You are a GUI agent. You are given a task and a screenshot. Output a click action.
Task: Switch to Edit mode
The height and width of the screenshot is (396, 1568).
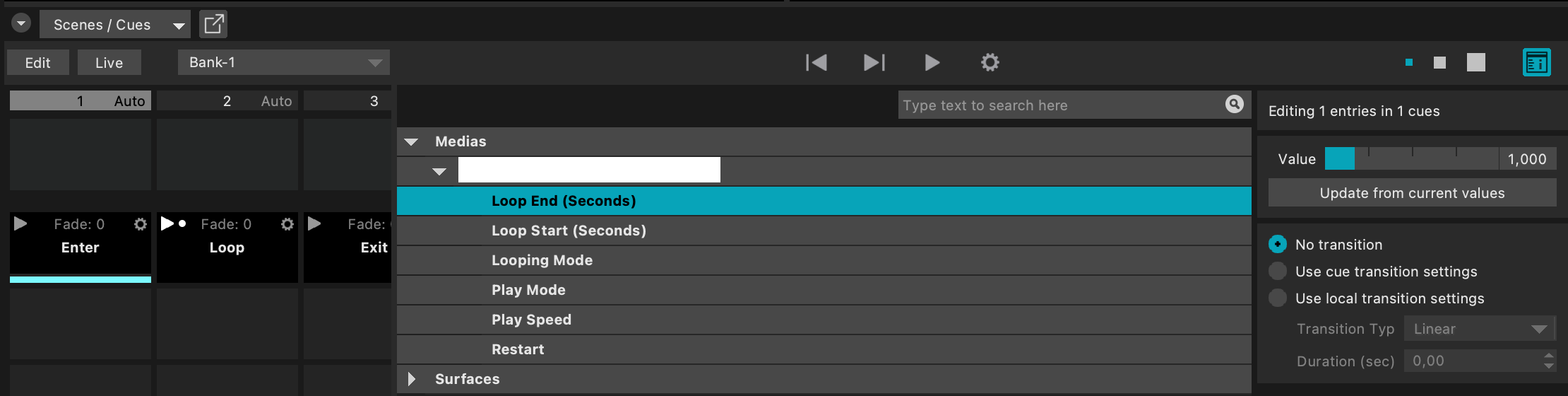click(38, 63)
